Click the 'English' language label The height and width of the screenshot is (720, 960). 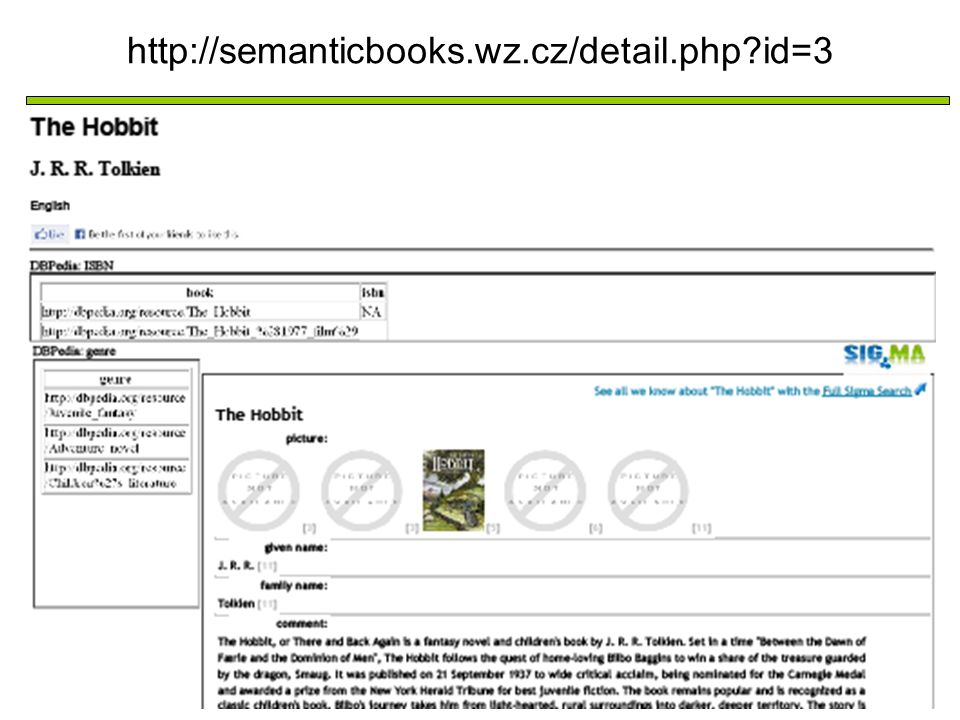(x=50, y=206)
